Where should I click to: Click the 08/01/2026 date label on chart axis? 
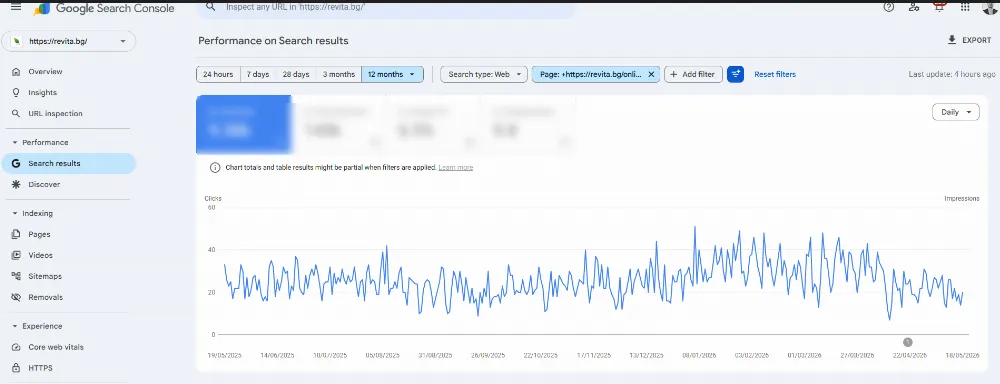click(698, 355)
